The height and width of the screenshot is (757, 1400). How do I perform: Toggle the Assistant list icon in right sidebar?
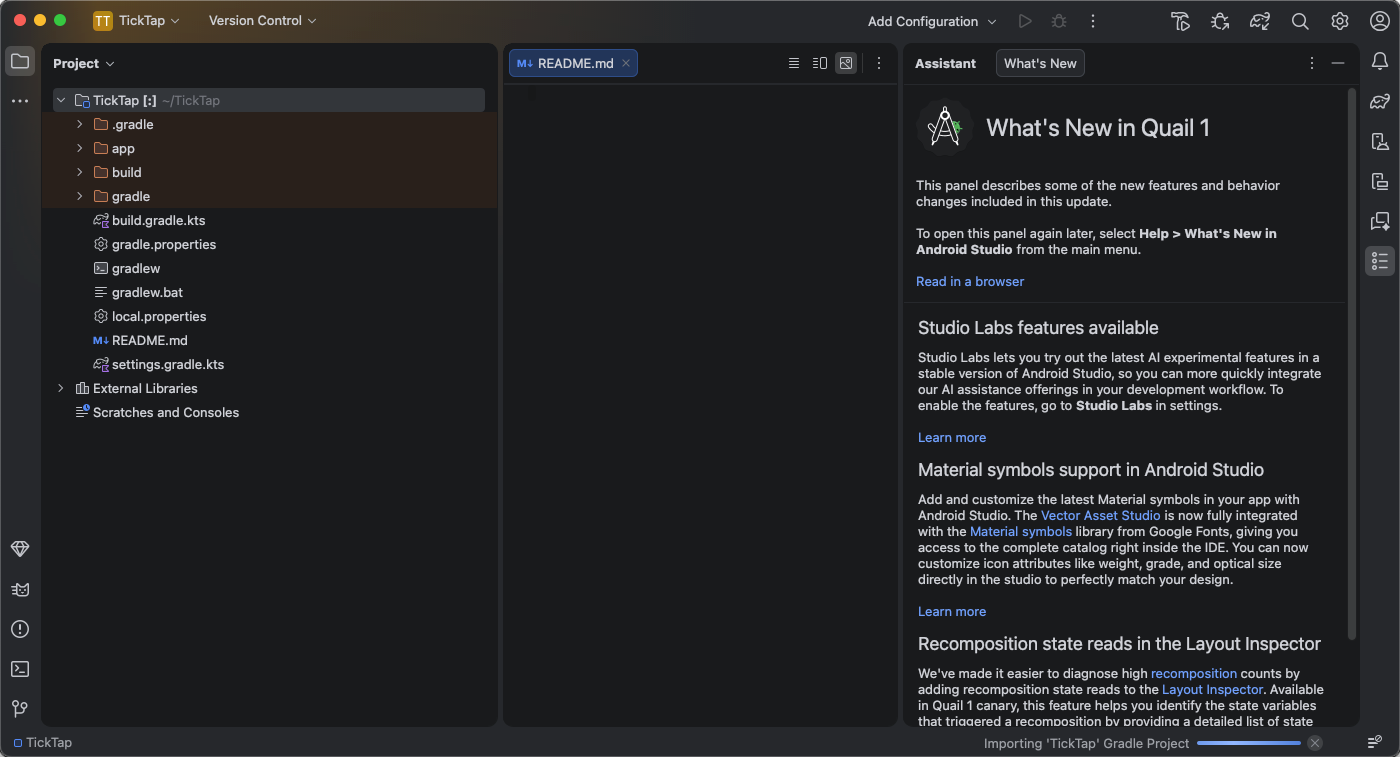[1380, 261]
